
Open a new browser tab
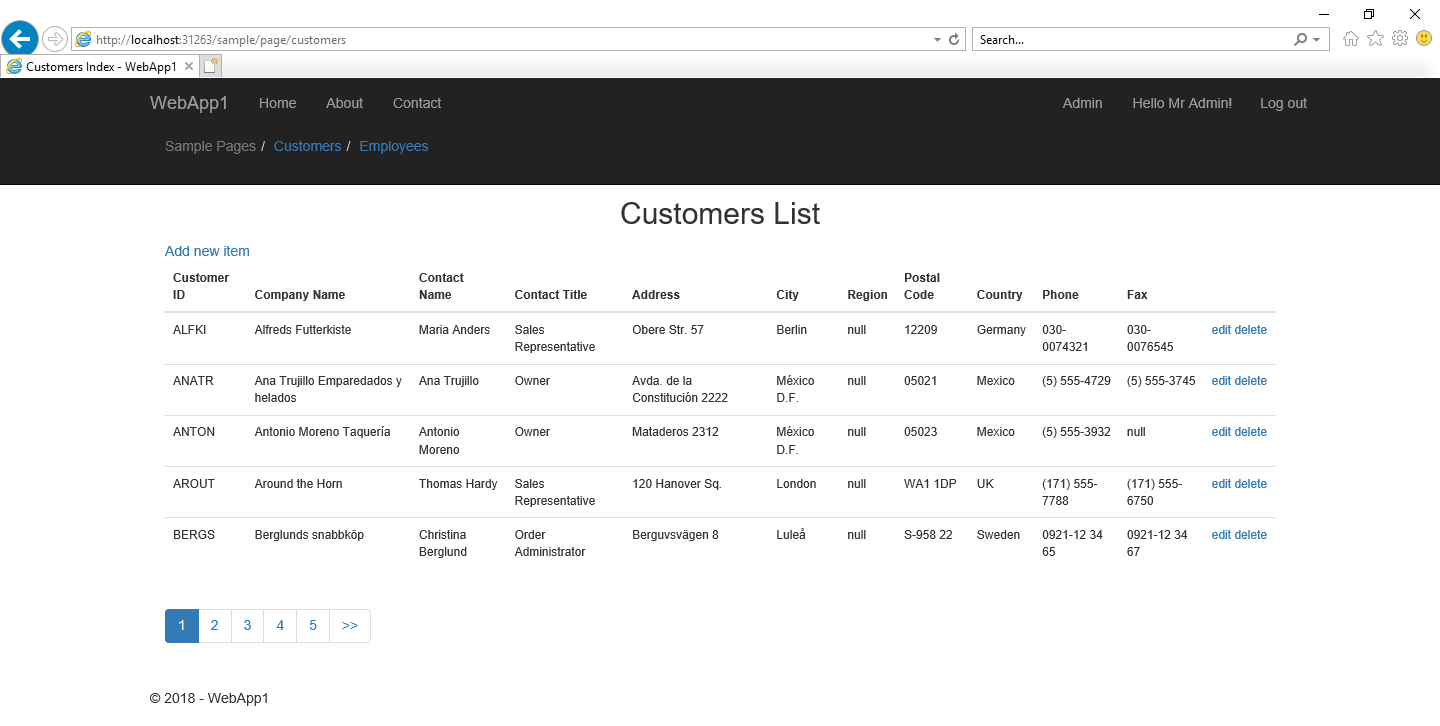pos(210,66)
